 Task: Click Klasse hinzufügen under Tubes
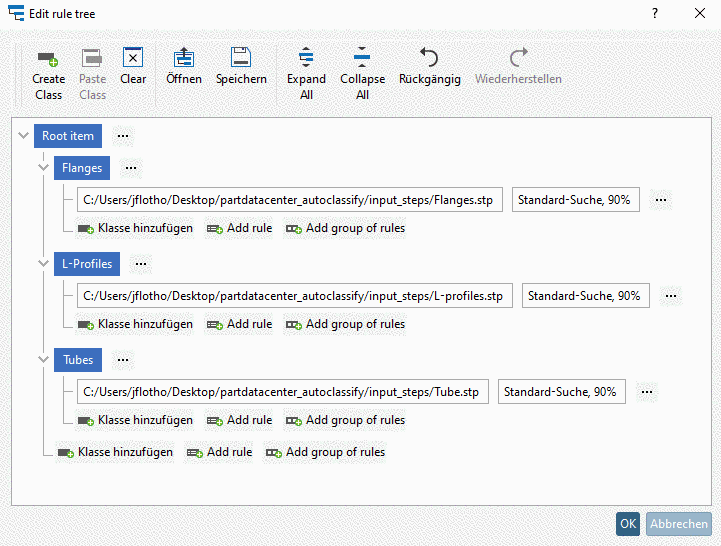(x=135, y=420)
